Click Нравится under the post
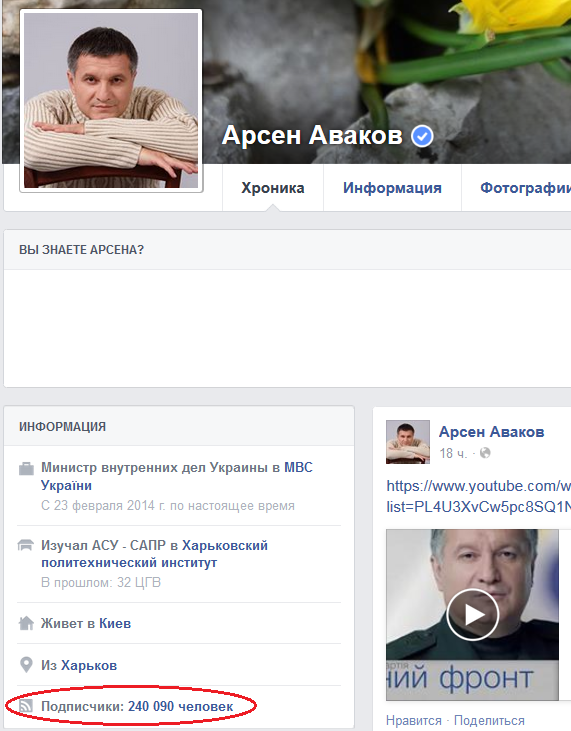The width and height of the screenshot is (571, 731). click(x=413, y=721)
